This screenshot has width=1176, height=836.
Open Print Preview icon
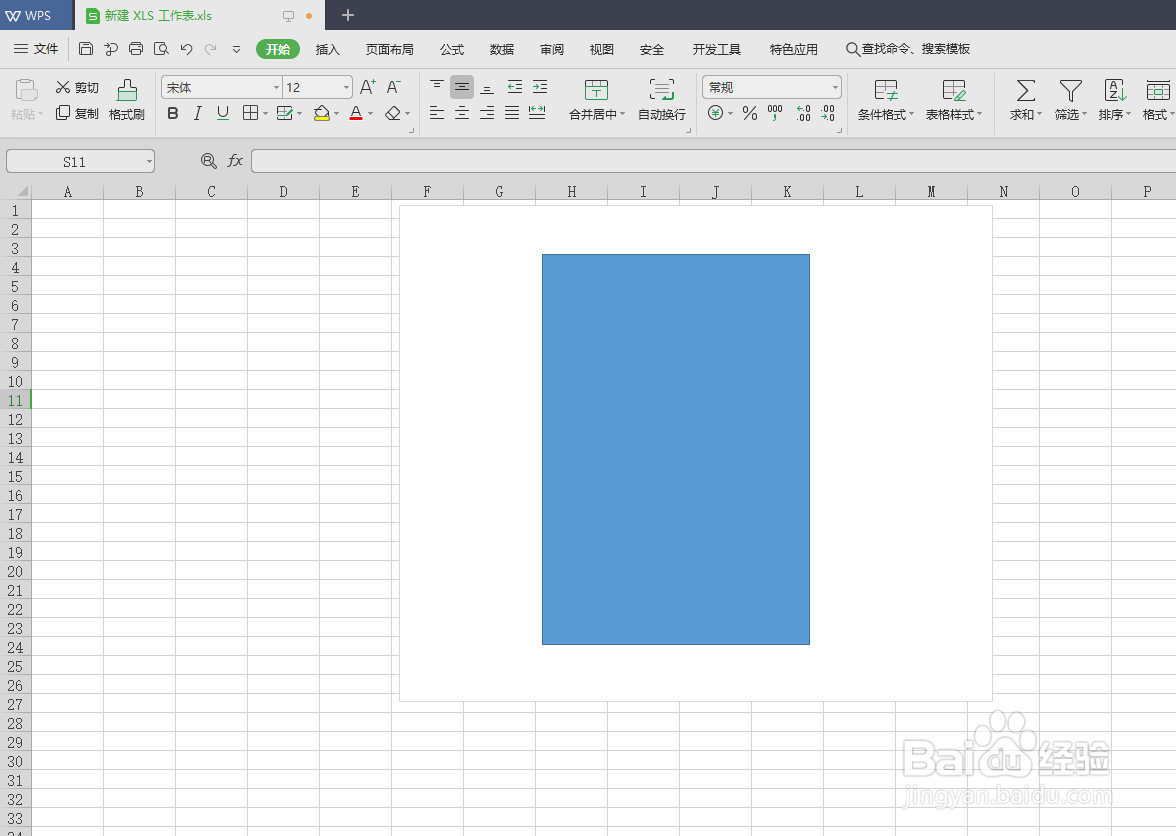point(160,49)
